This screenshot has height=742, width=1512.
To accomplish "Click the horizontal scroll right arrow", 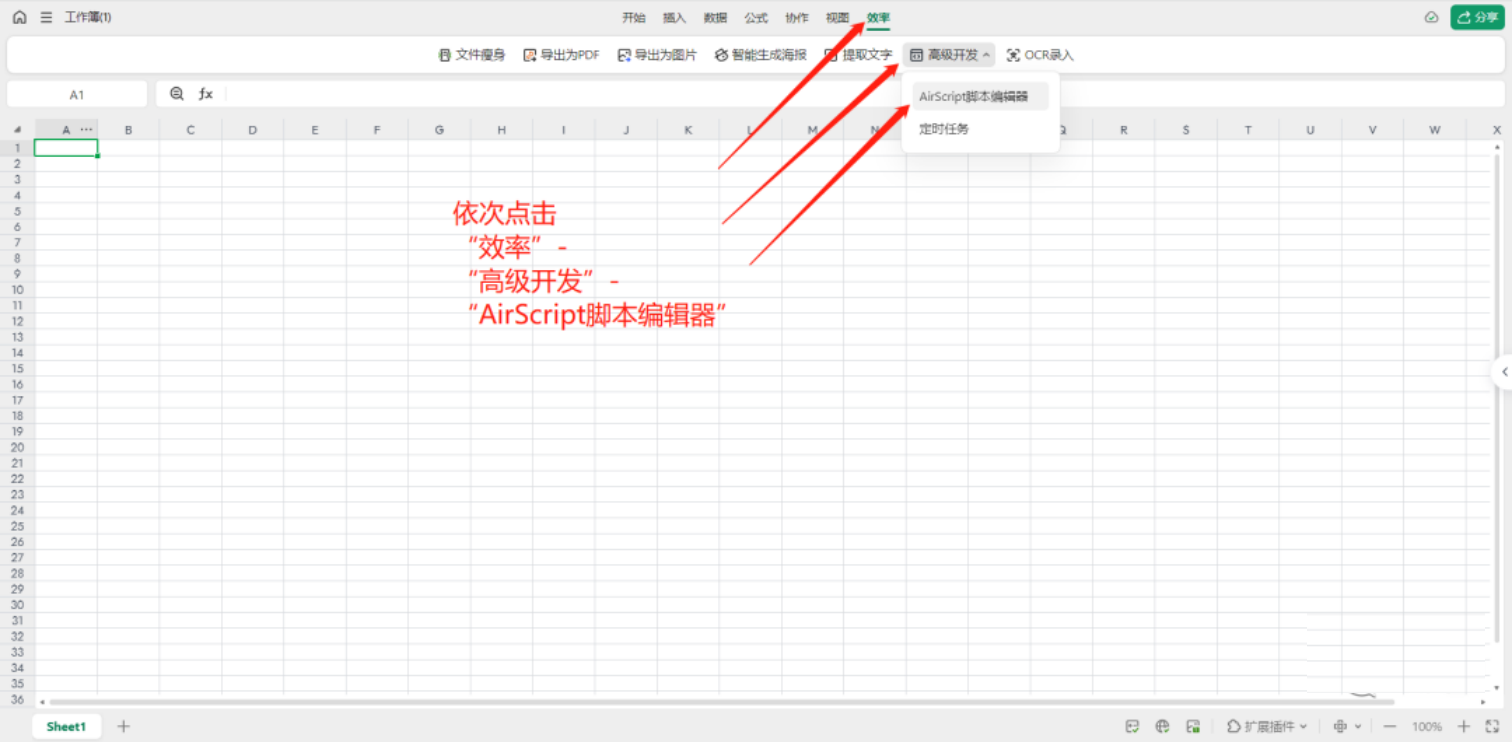I will click(x=1484, y=702).
